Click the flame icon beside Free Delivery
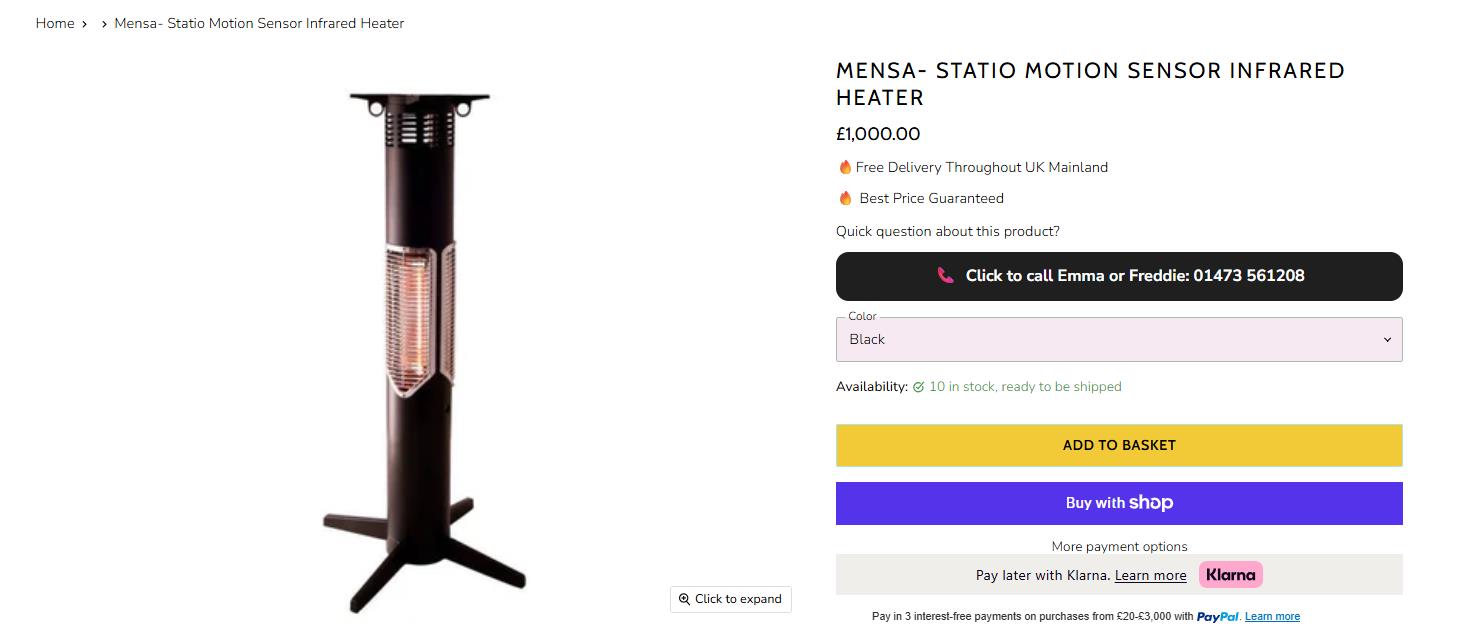The width and height of the screenshot is (1461, 628). (845, 167)
